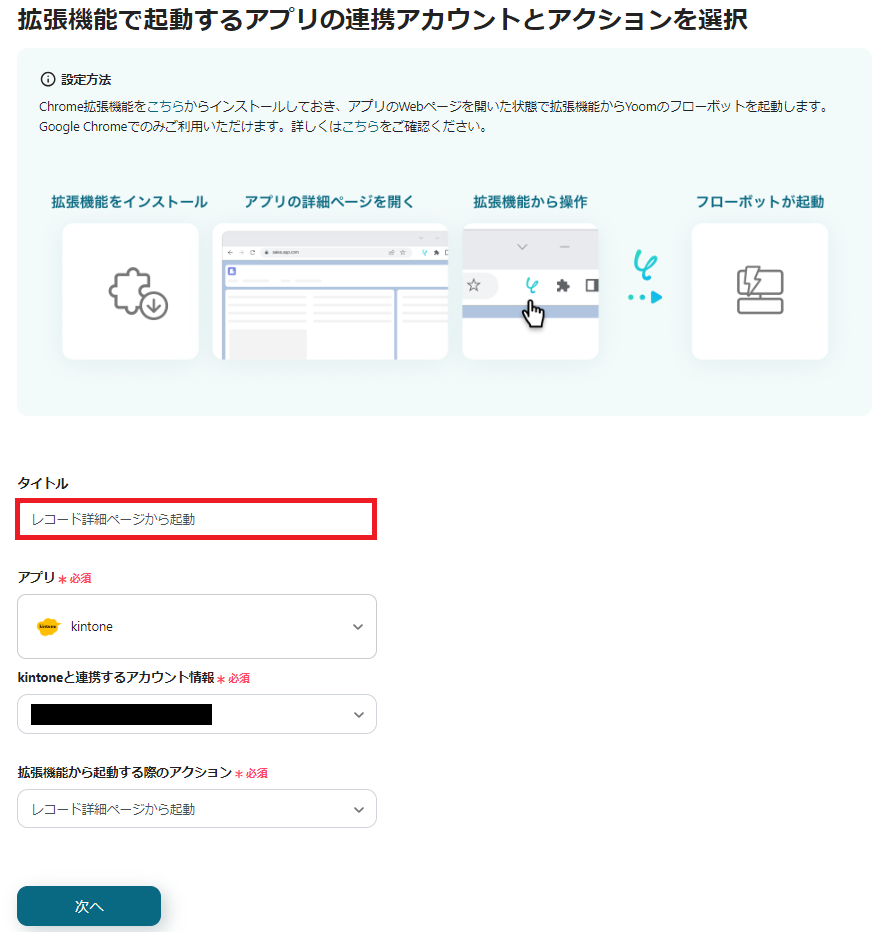Open the アプリ kintone dropdown

197,626
